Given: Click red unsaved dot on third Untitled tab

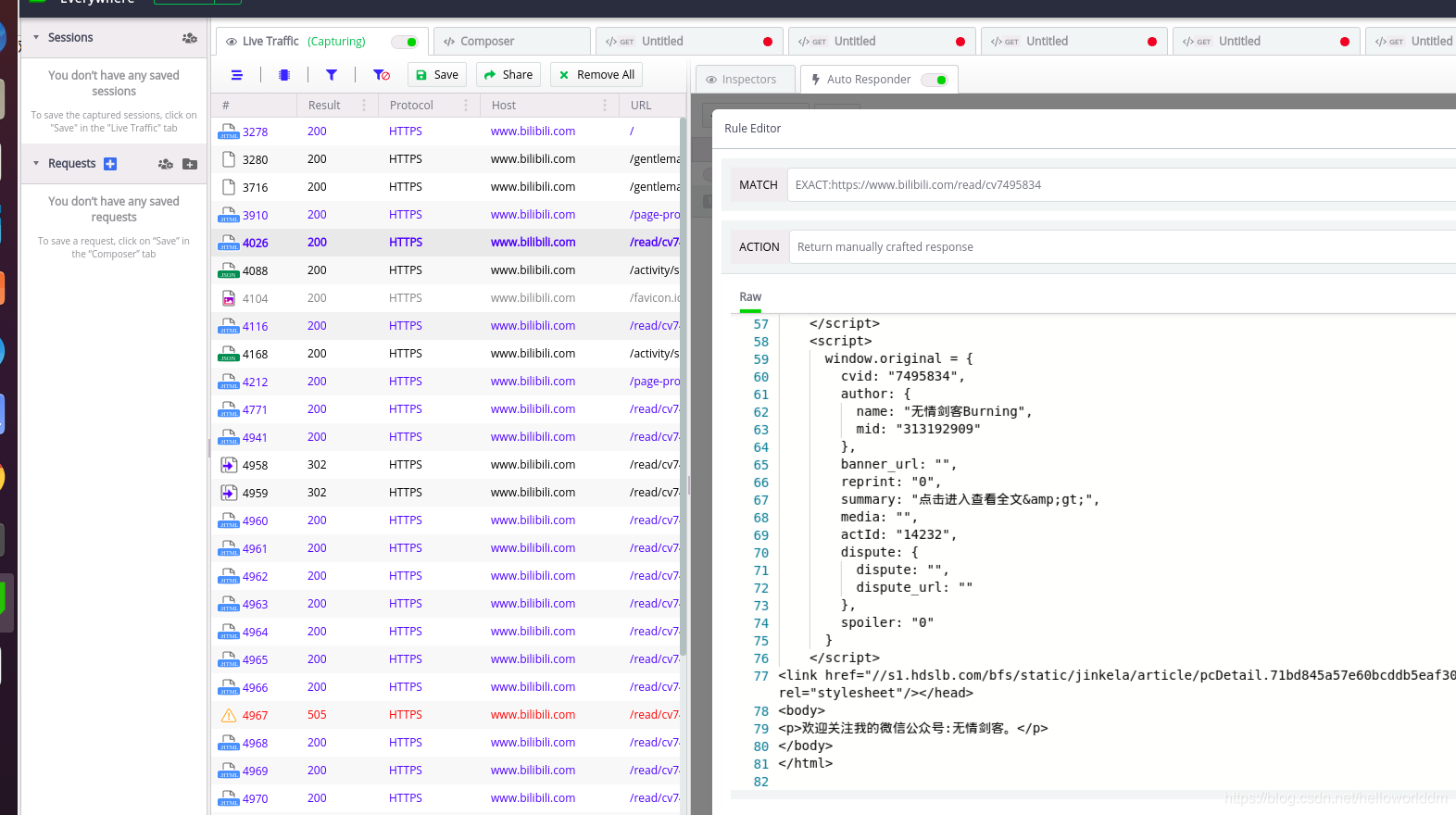Looking at the screenshot, I should (x=1152, y=42).
